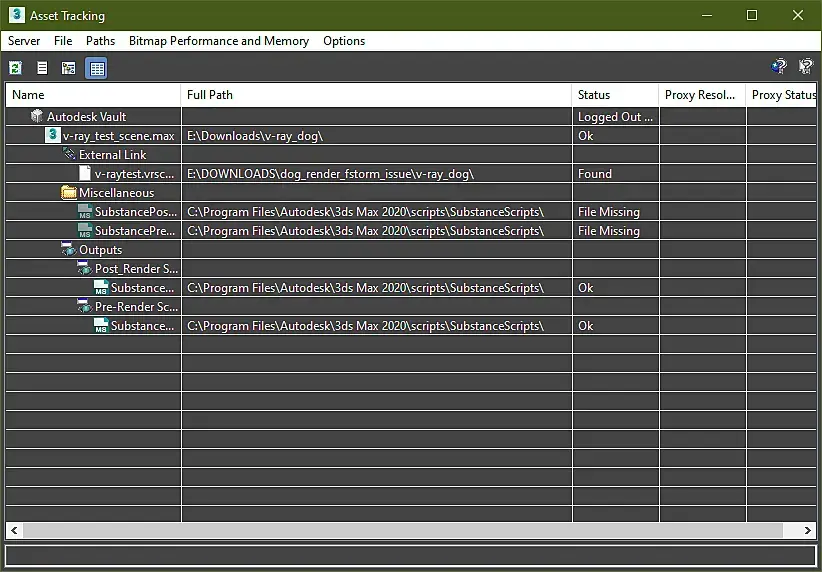
Task: Select v-ray_test_scene.max entry
Action: click(118, 136)
